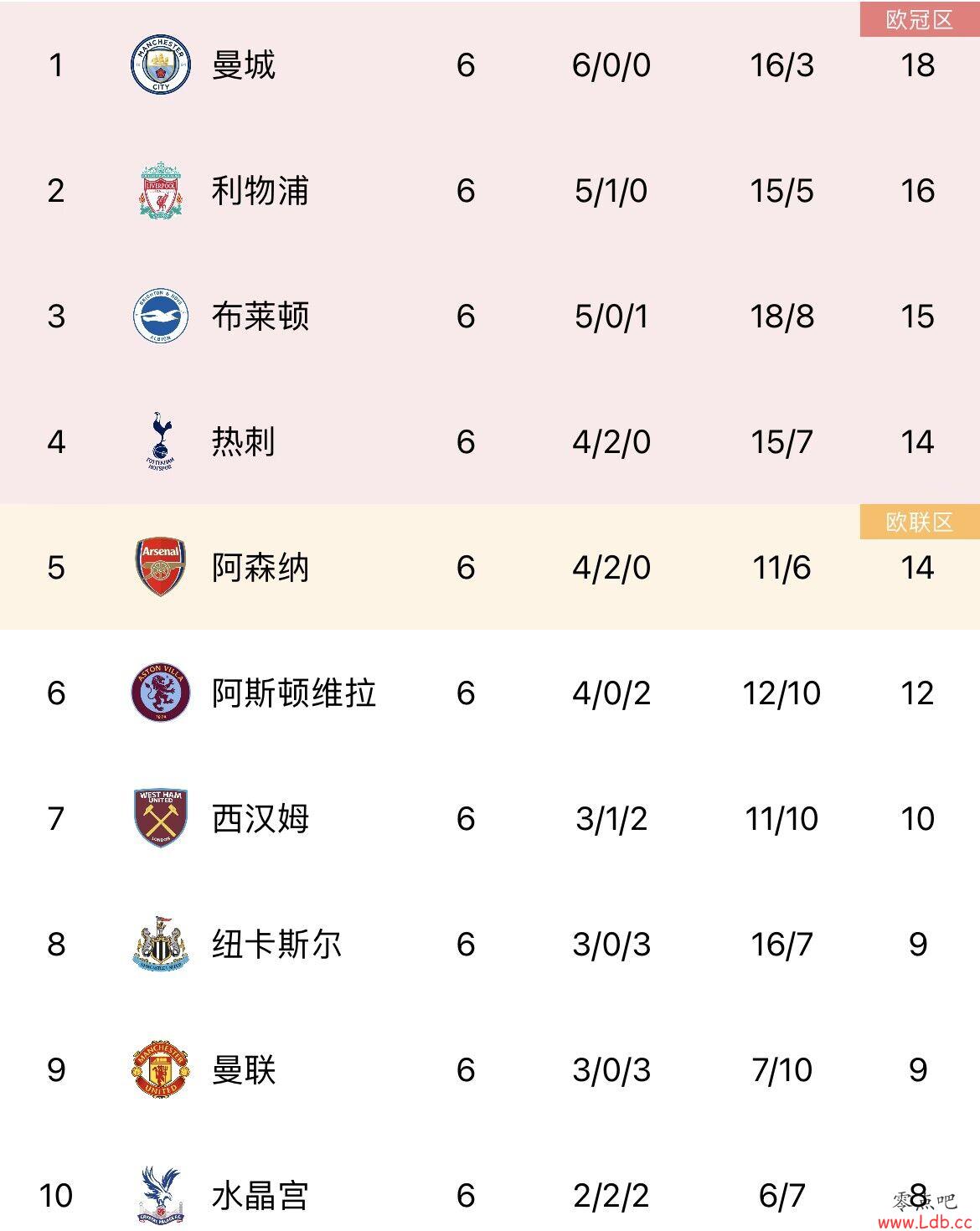Open team name 纽卡斯尔
The height and width of the screenshot is (1231, 980).
click(276, 944)
